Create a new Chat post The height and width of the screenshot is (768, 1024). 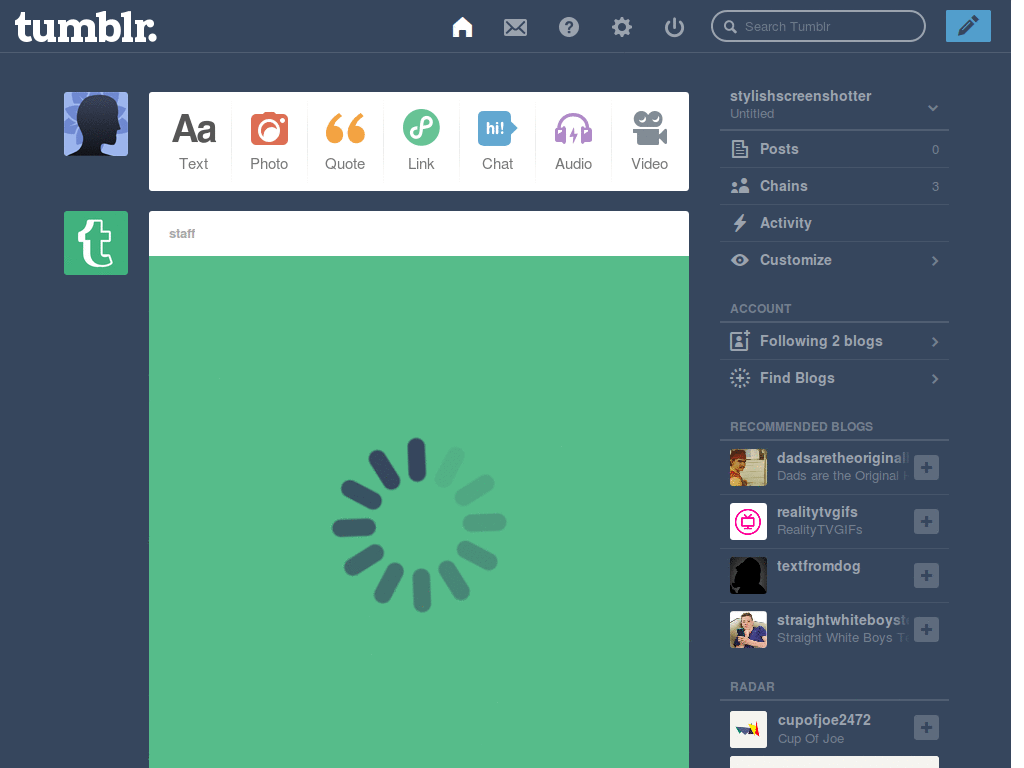click(498, 142)
